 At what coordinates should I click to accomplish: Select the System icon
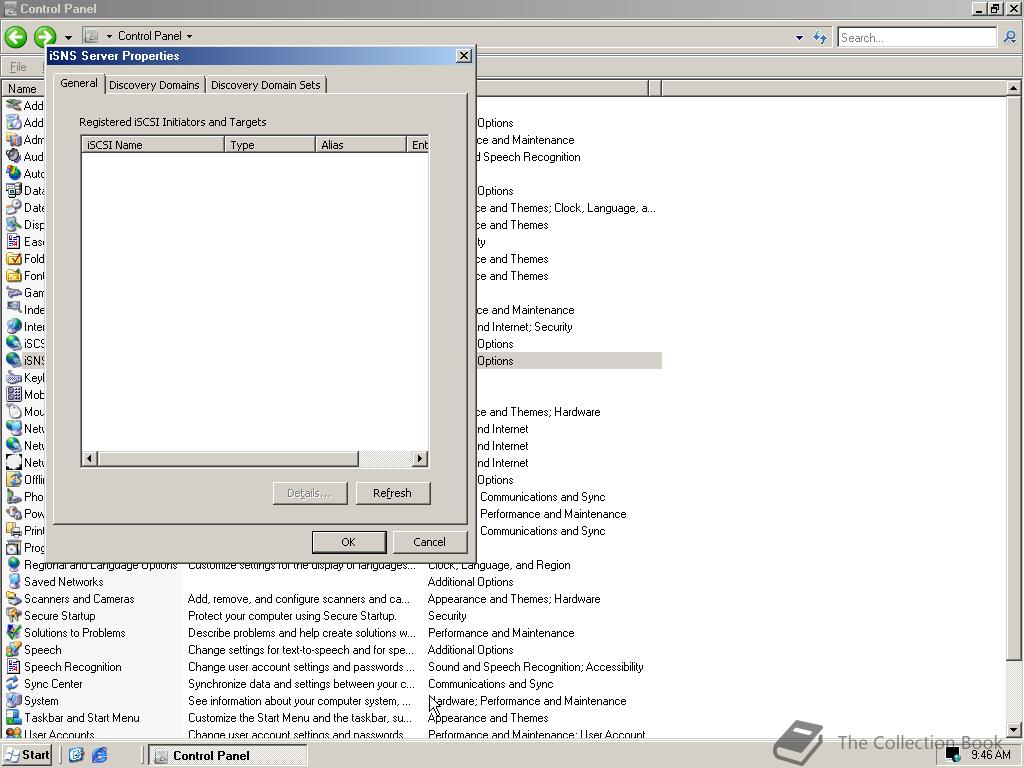click(x=13, y=701)
